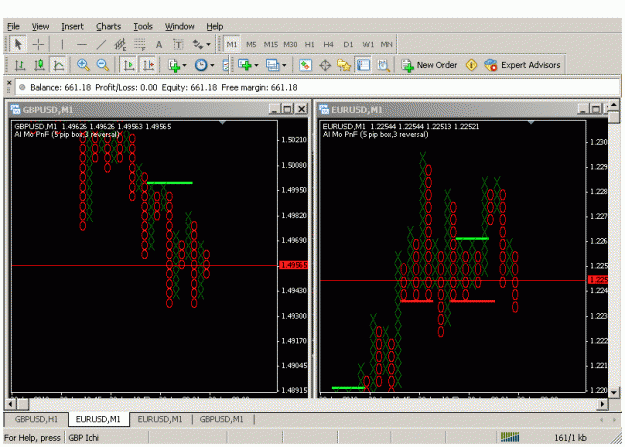Click the EURUSD,M1 window title icon
Screen dimensions: 625x447
pyautogui.click(x=324, y=109)
